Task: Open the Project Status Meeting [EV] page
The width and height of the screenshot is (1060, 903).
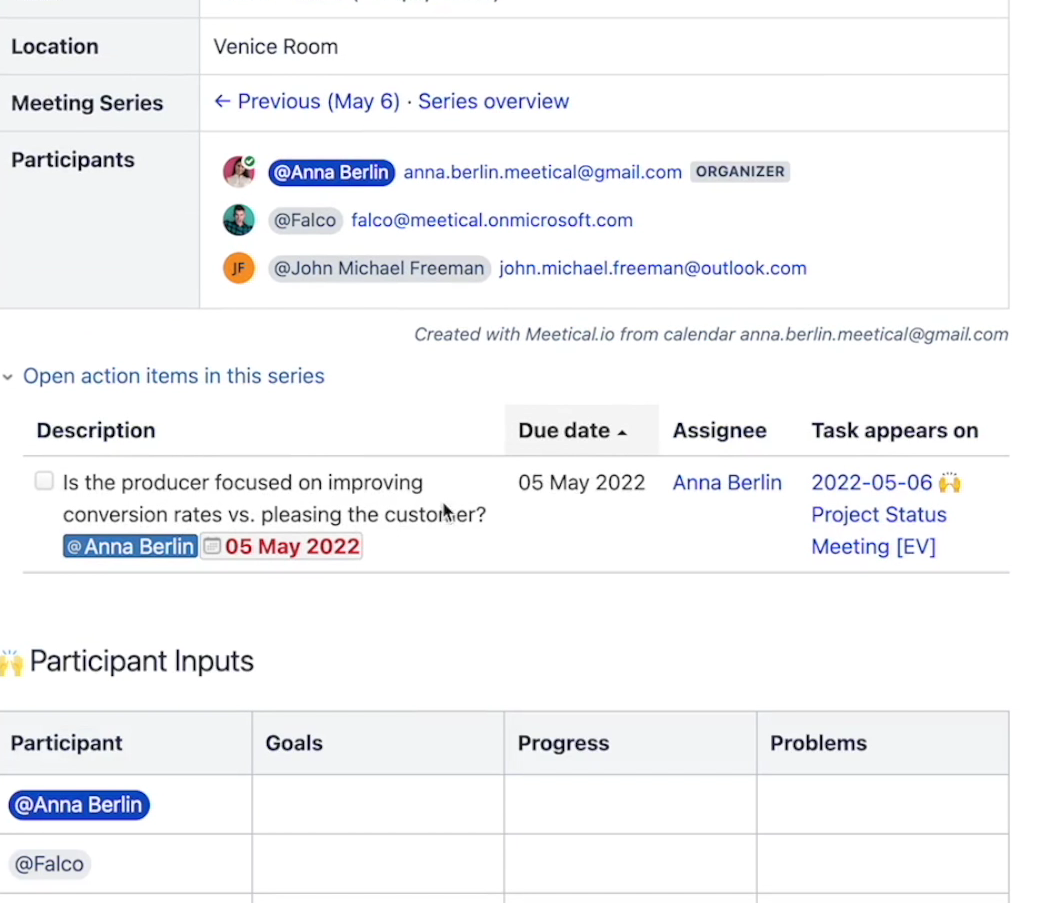Action: tap(879, 530)
